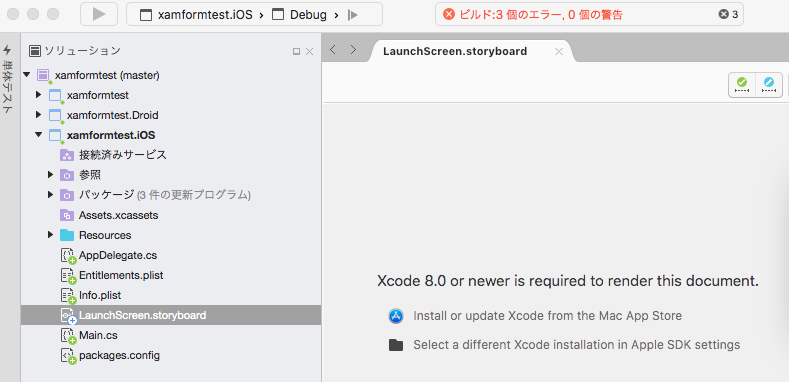
Task: Expand the Resources folder
Action: pos(50,235)
